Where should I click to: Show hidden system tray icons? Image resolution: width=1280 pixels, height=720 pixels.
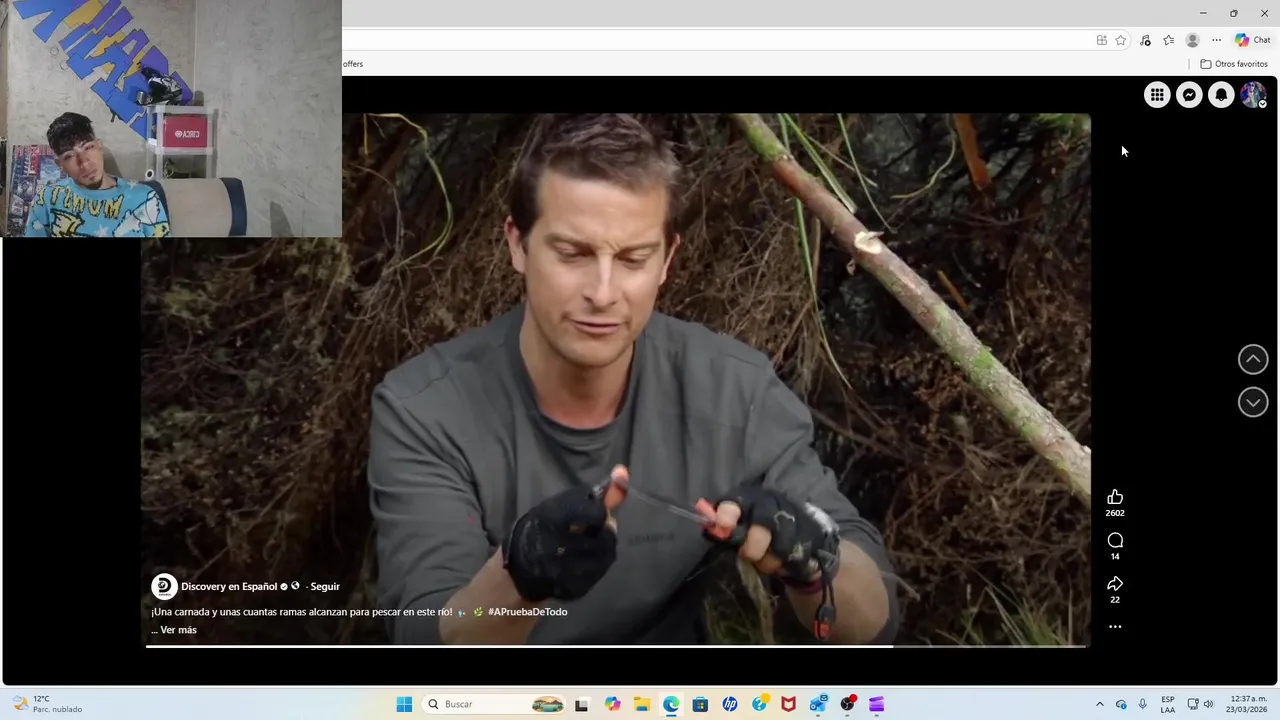click(x=1100, y=704)
